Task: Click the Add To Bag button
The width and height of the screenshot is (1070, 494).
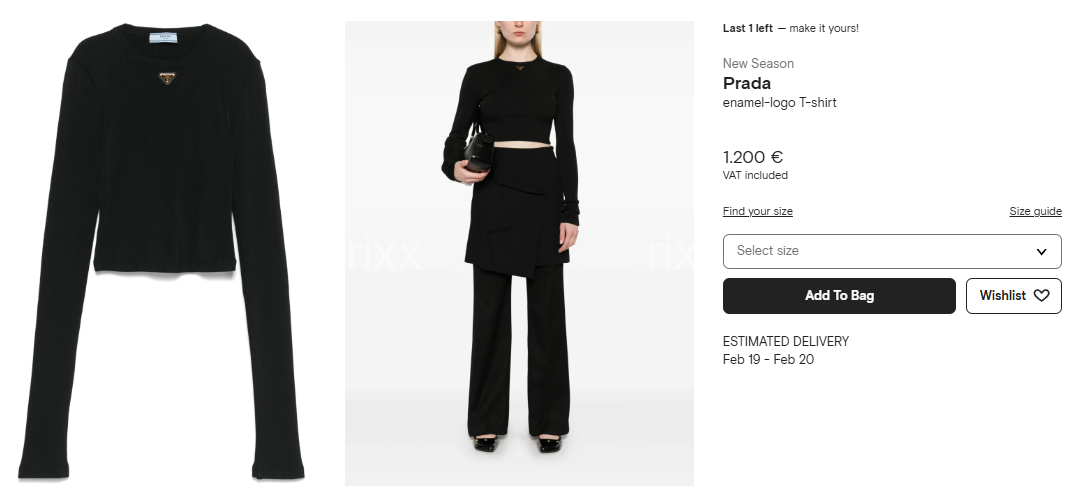Action: point(839,295)
